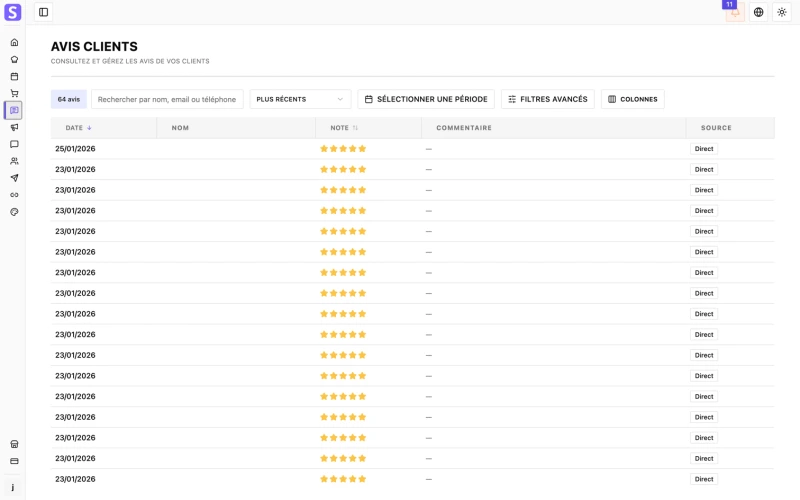
Task: Open the Home sidebar icon
Action: 14,42
